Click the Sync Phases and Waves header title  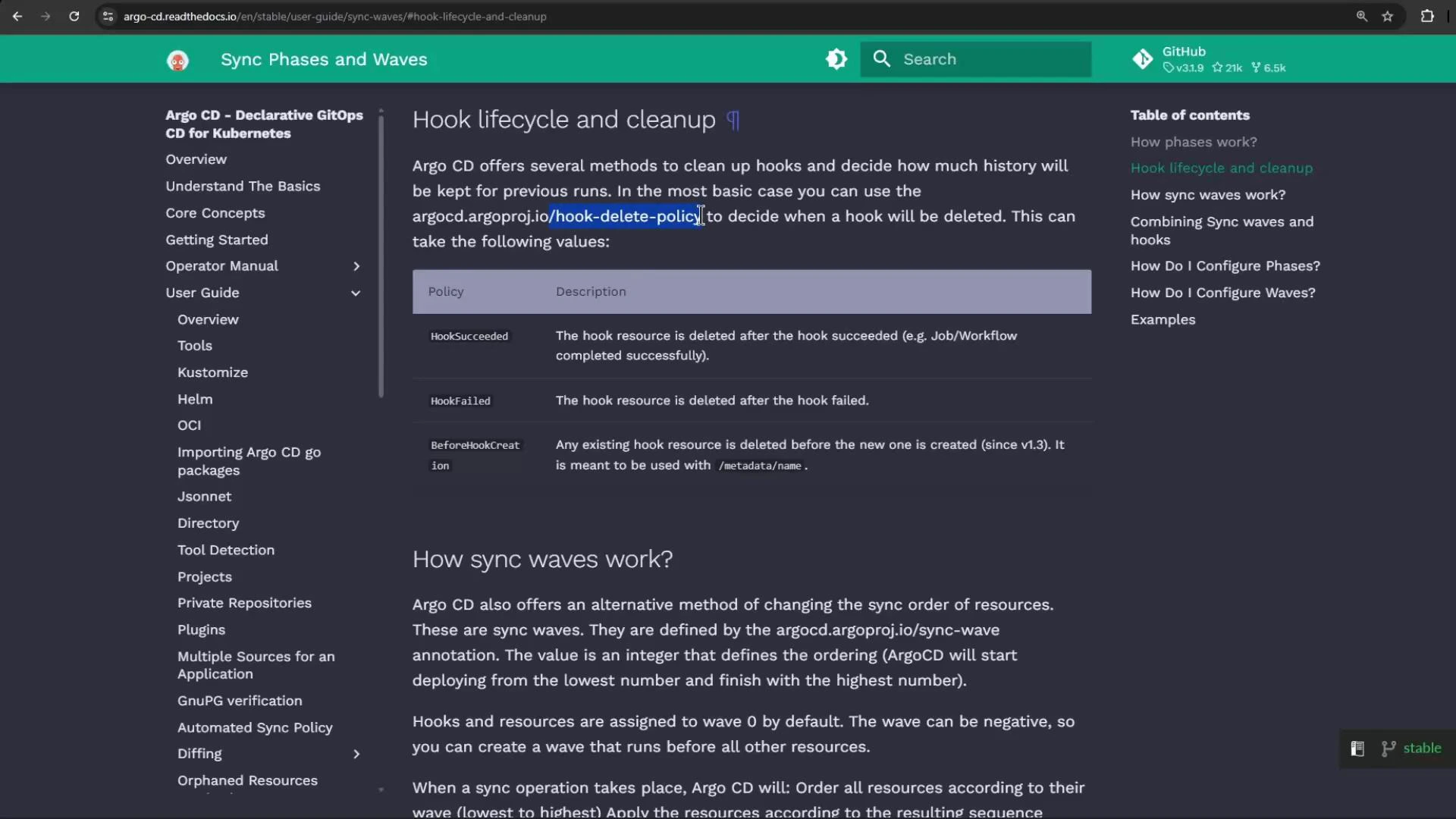[x=324, y=59]
